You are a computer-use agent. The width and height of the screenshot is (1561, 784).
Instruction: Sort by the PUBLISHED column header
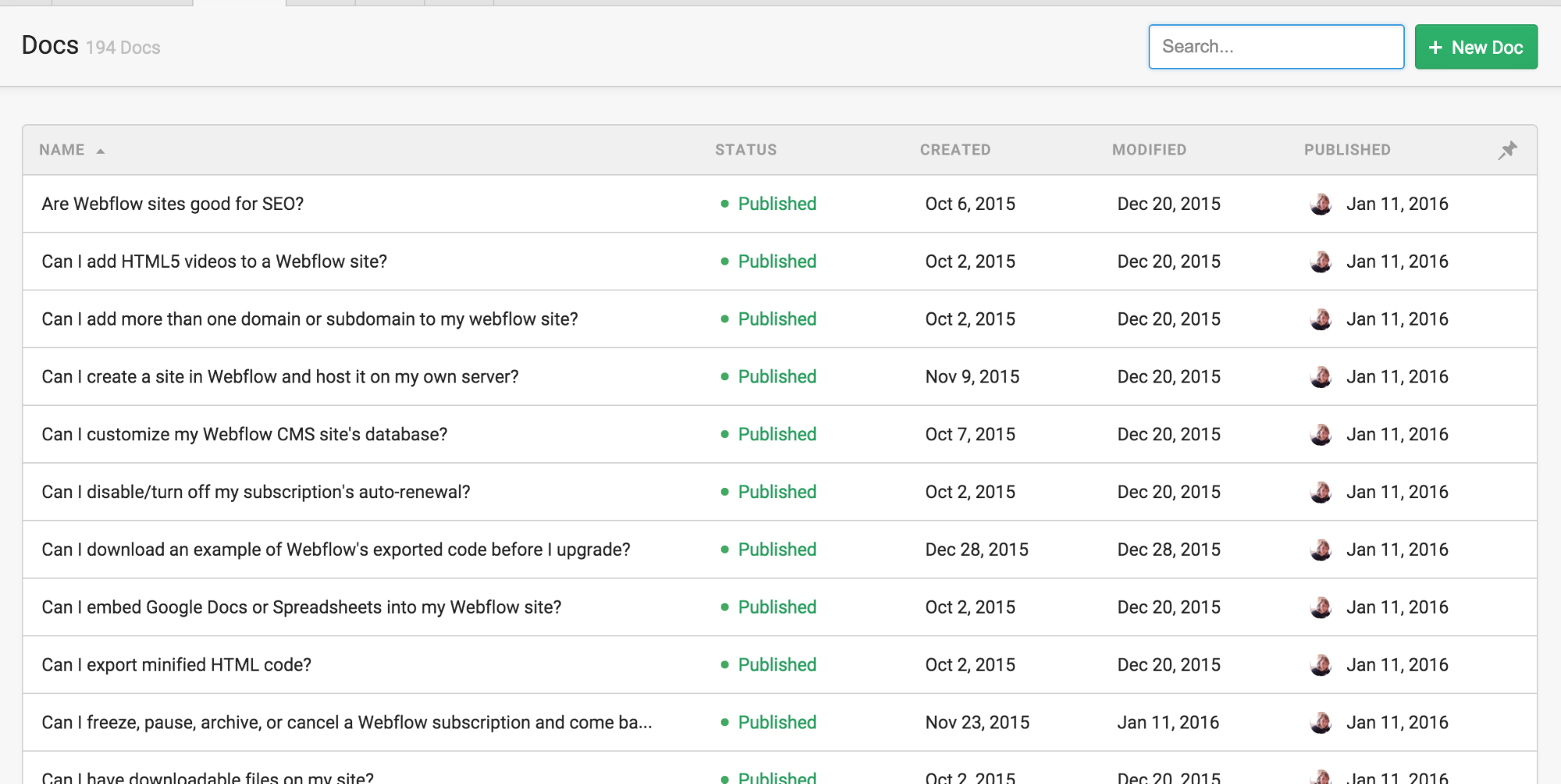point(1347,150)
